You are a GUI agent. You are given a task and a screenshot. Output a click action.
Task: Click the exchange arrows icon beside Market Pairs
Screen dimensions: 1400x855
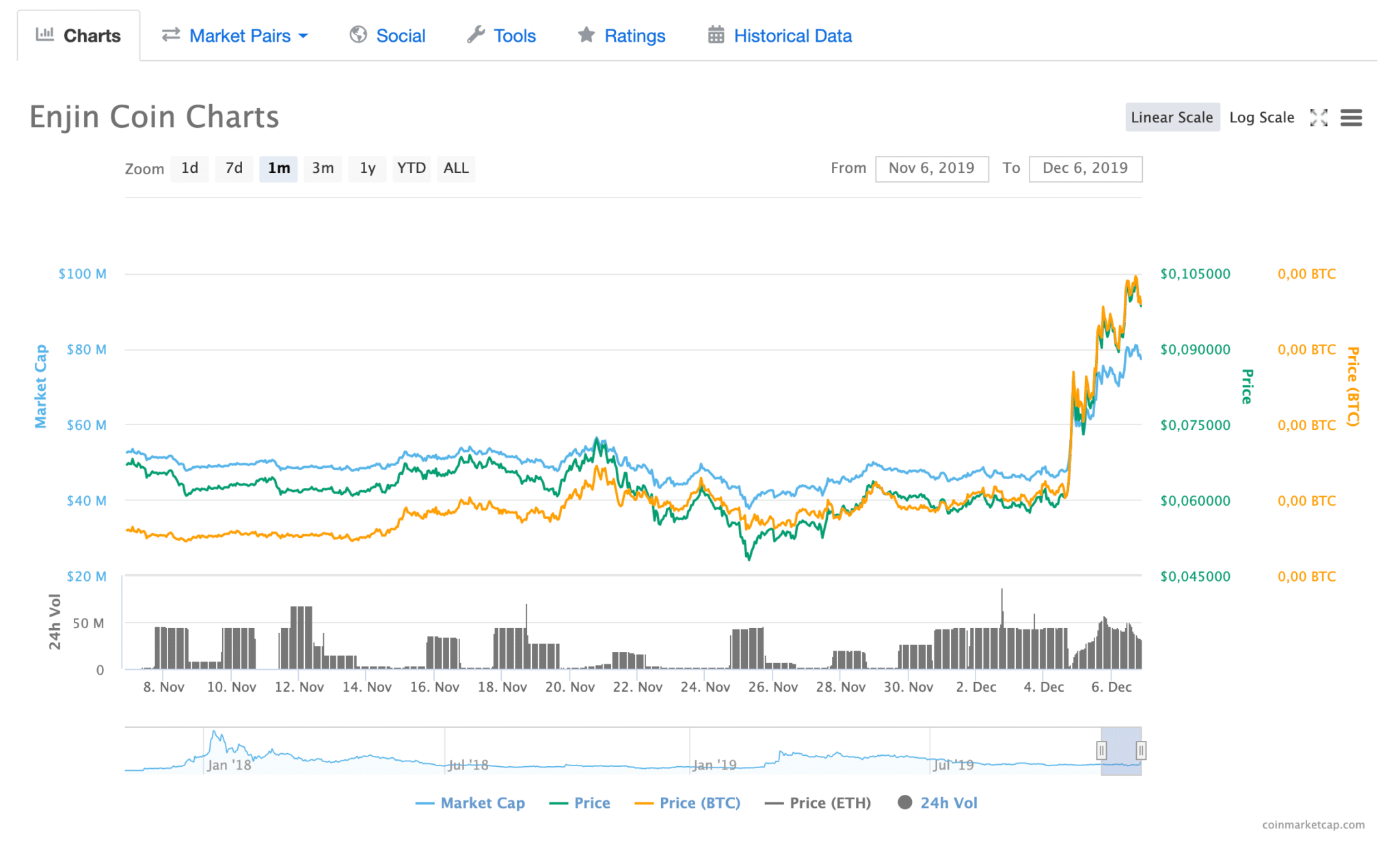click(171, 34)
